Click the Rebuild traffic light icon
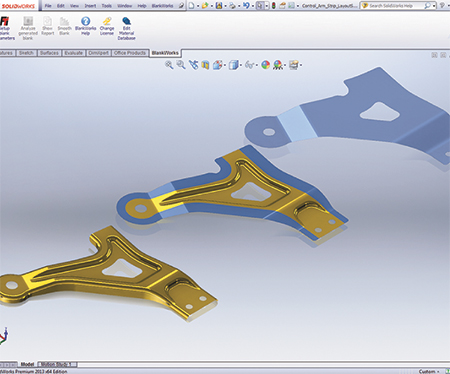 (x=274, y=6)
